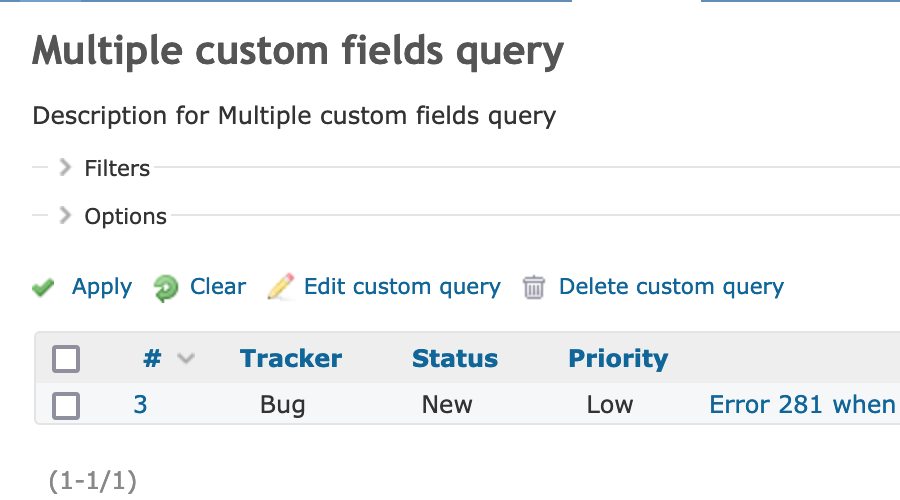Viewport: 900px width, 500px height.
Task: Click the pencil icon for editing query
Action: 281,288
